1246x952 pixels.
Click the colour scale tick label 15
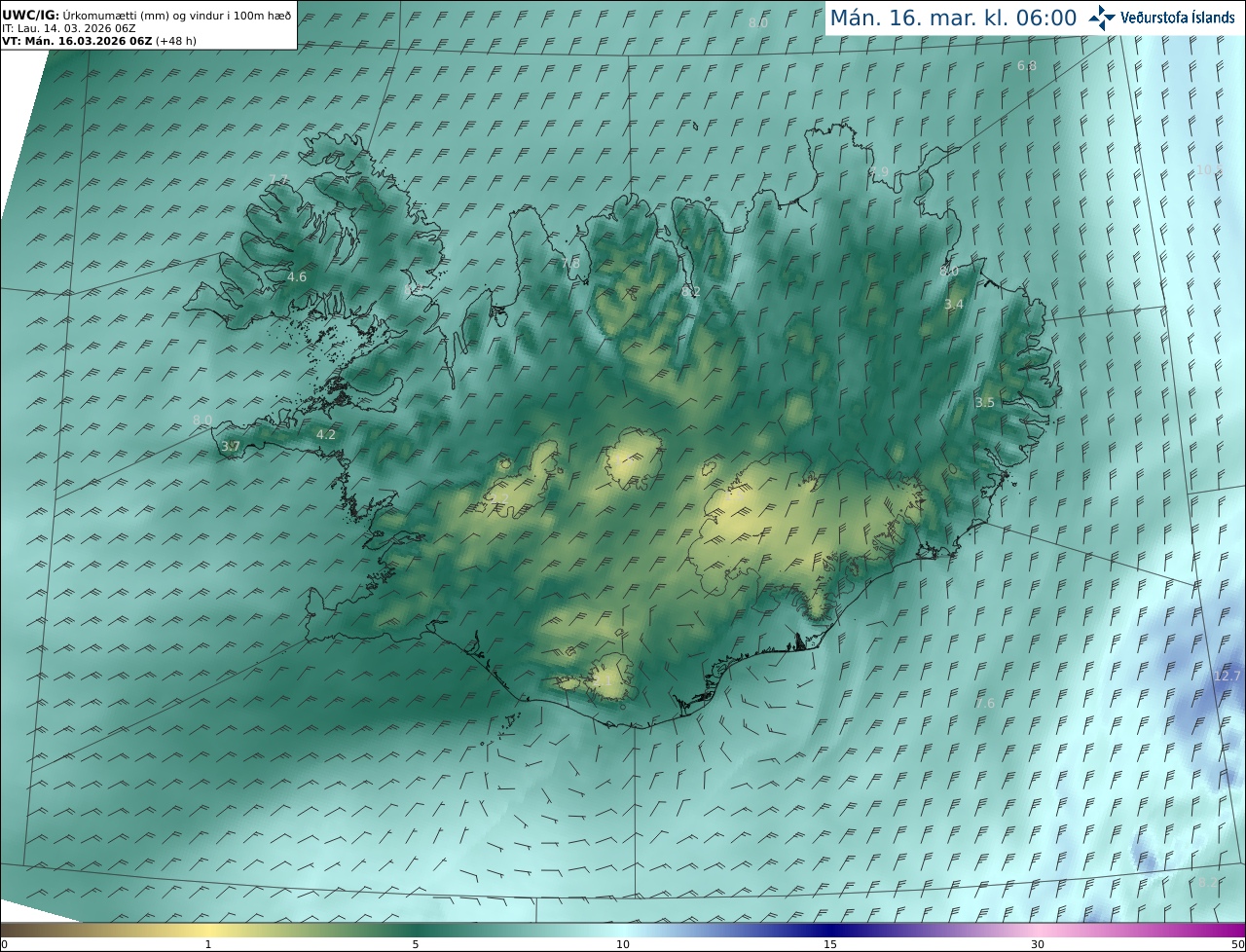point(830,944)
